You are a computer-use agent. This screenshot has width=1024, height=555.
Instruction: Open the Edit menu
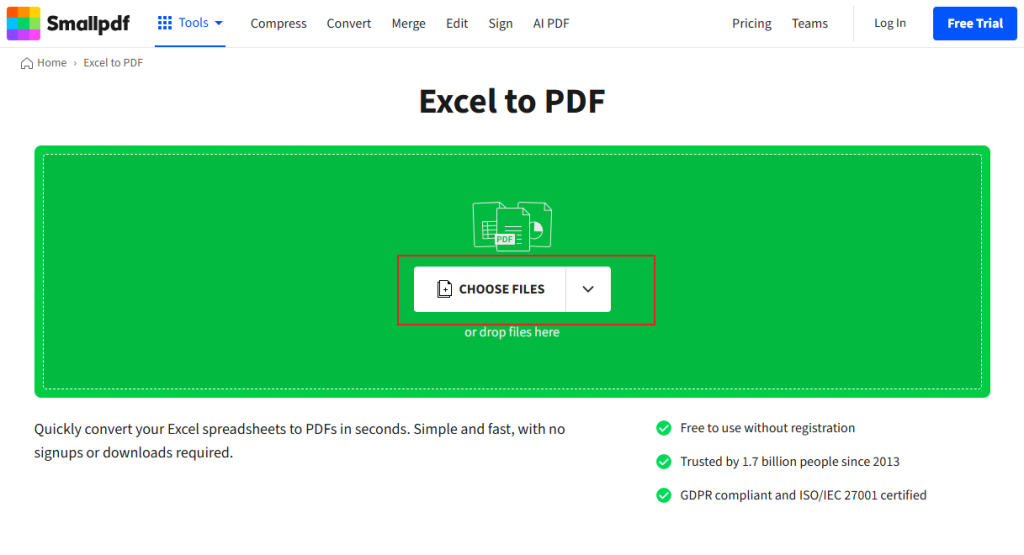pyautogui.click(x=456, y=24)
